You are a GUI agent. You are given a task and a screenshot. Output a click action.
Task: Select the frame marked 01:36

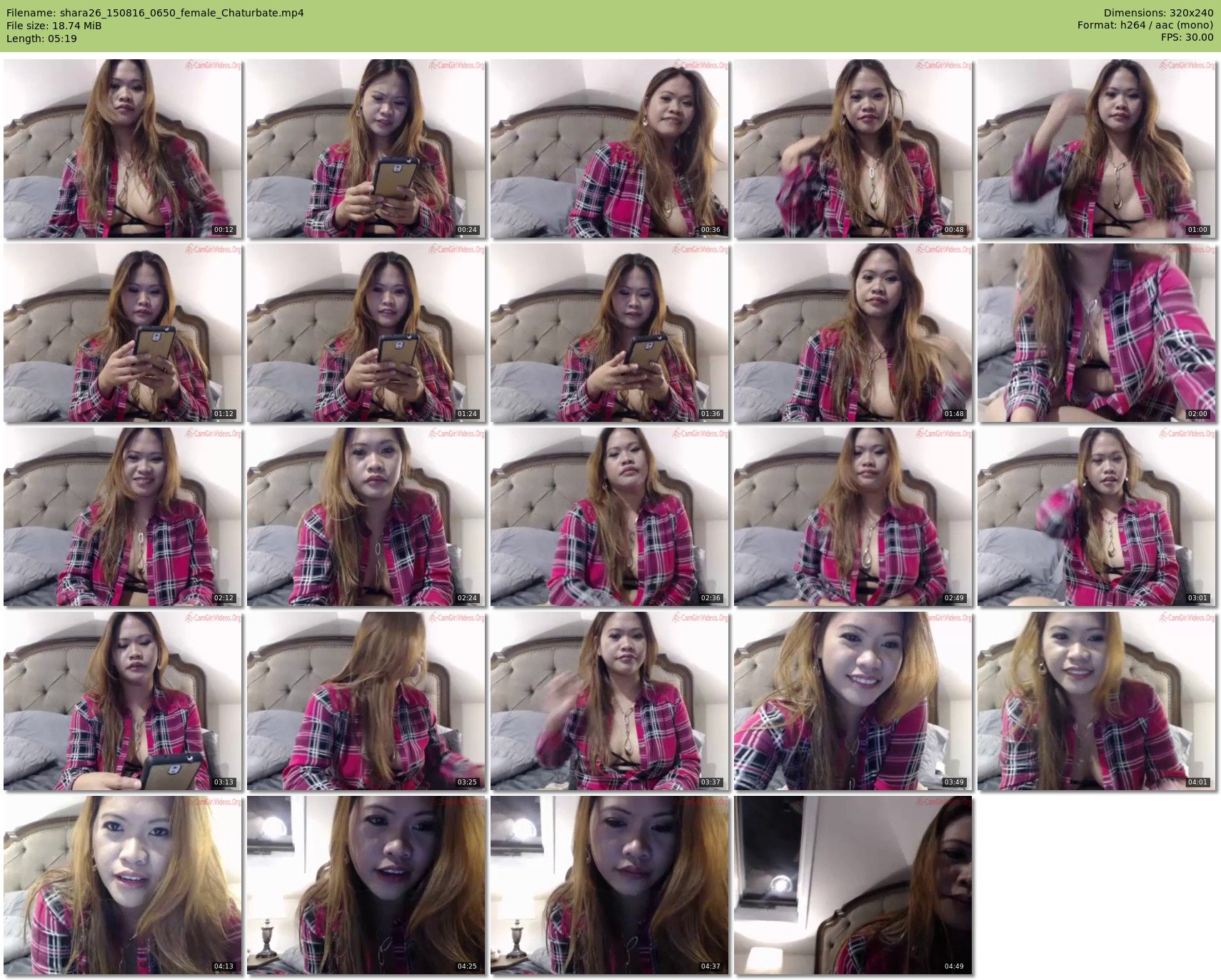click(x=610, y=333)
